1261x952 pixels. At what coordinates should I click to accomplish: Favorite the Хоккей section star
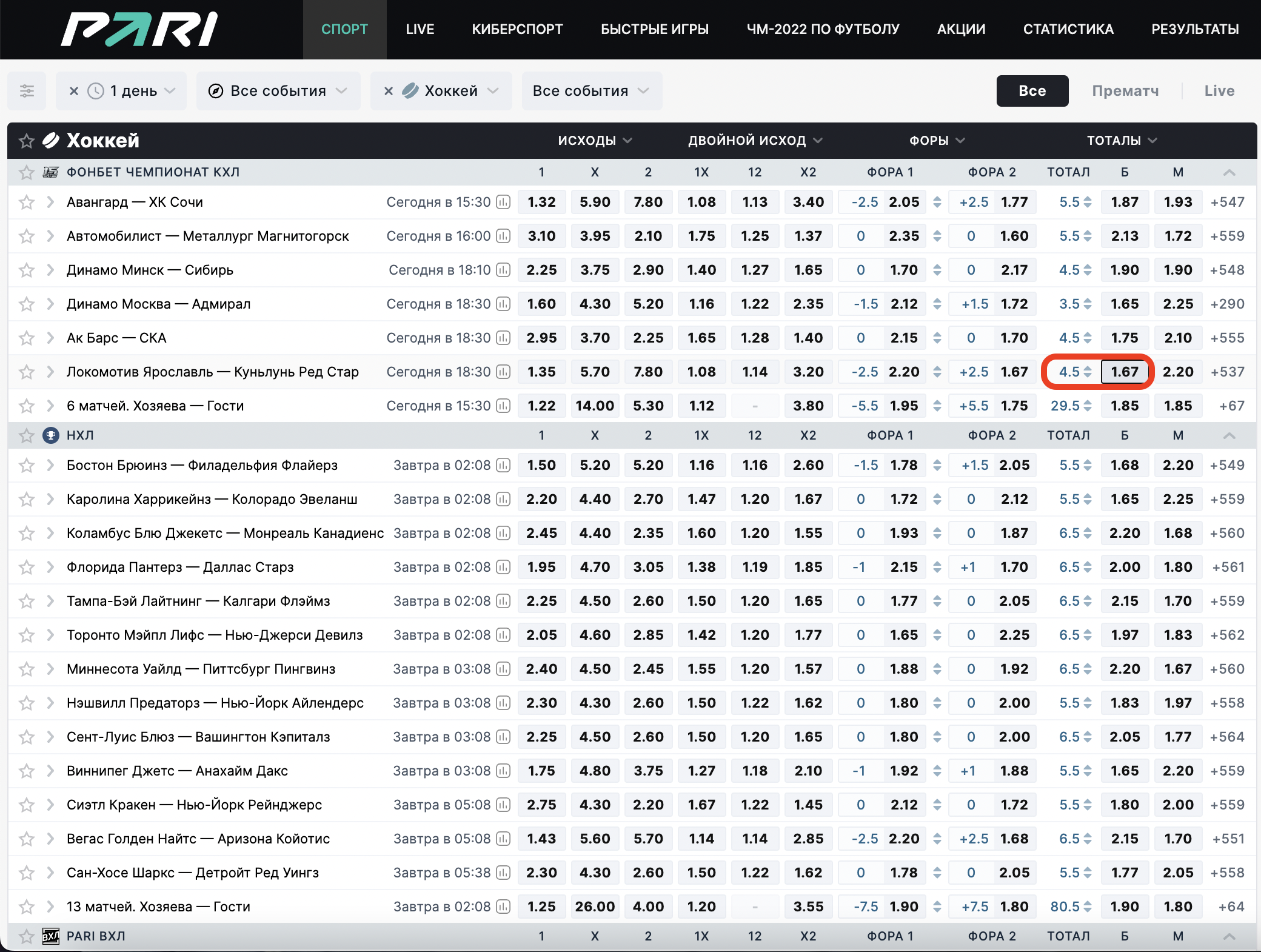tap(26, 141)
